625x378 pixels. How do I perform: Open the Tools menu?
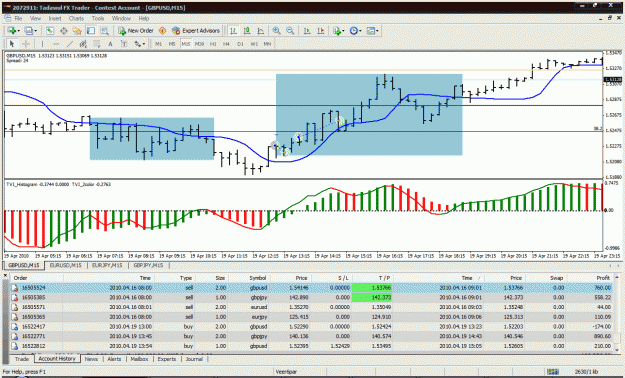tap(98, 18)
